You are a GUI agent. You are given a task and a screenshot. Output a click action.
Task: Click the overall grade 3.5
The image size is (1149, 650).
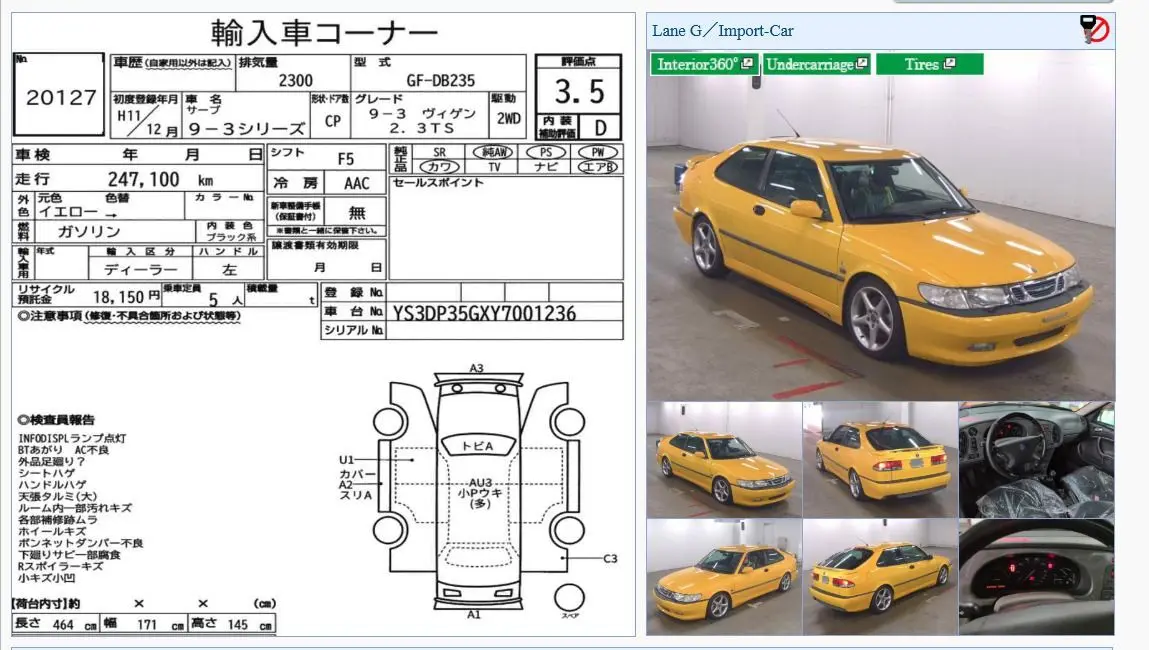579,92
